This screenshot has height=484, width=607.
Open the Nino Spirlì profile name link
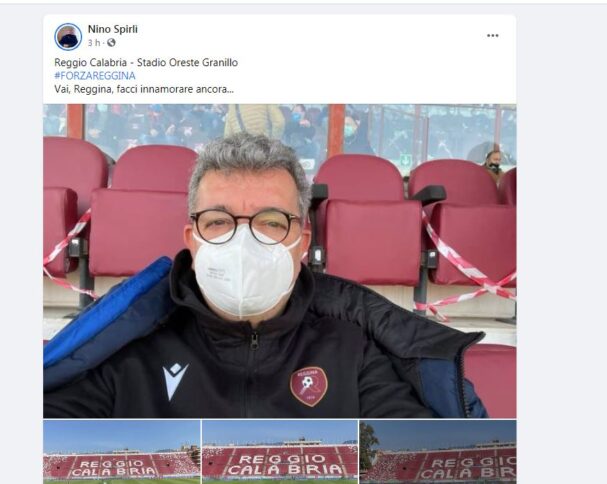tap(113, 29)
